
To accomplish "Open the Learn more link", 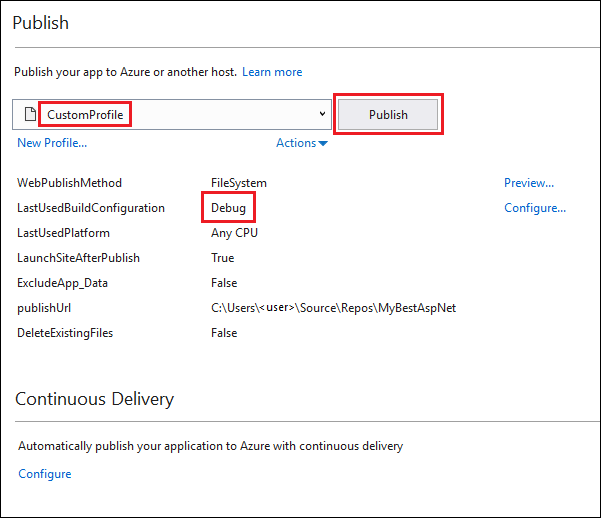I will pyautogui.click(x=272, y=72).
